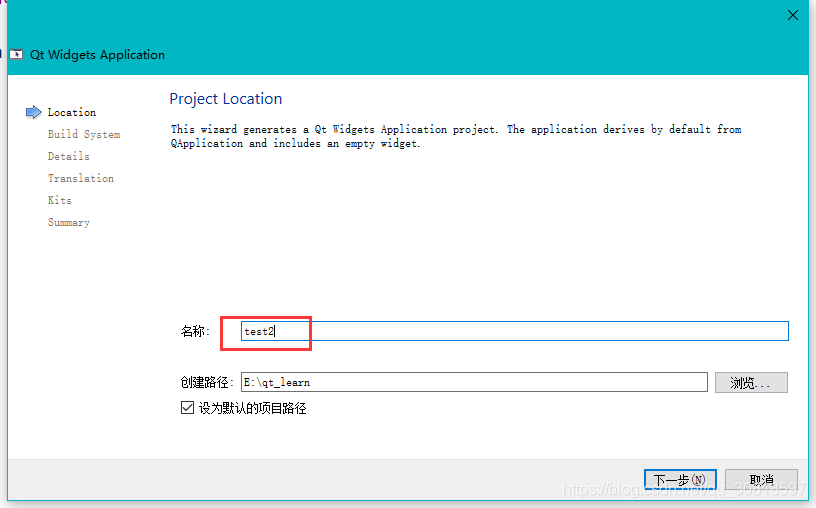Click the Qt Widgets Application title icon
This screenshot has width=816, height=508.
click(16, 55)
